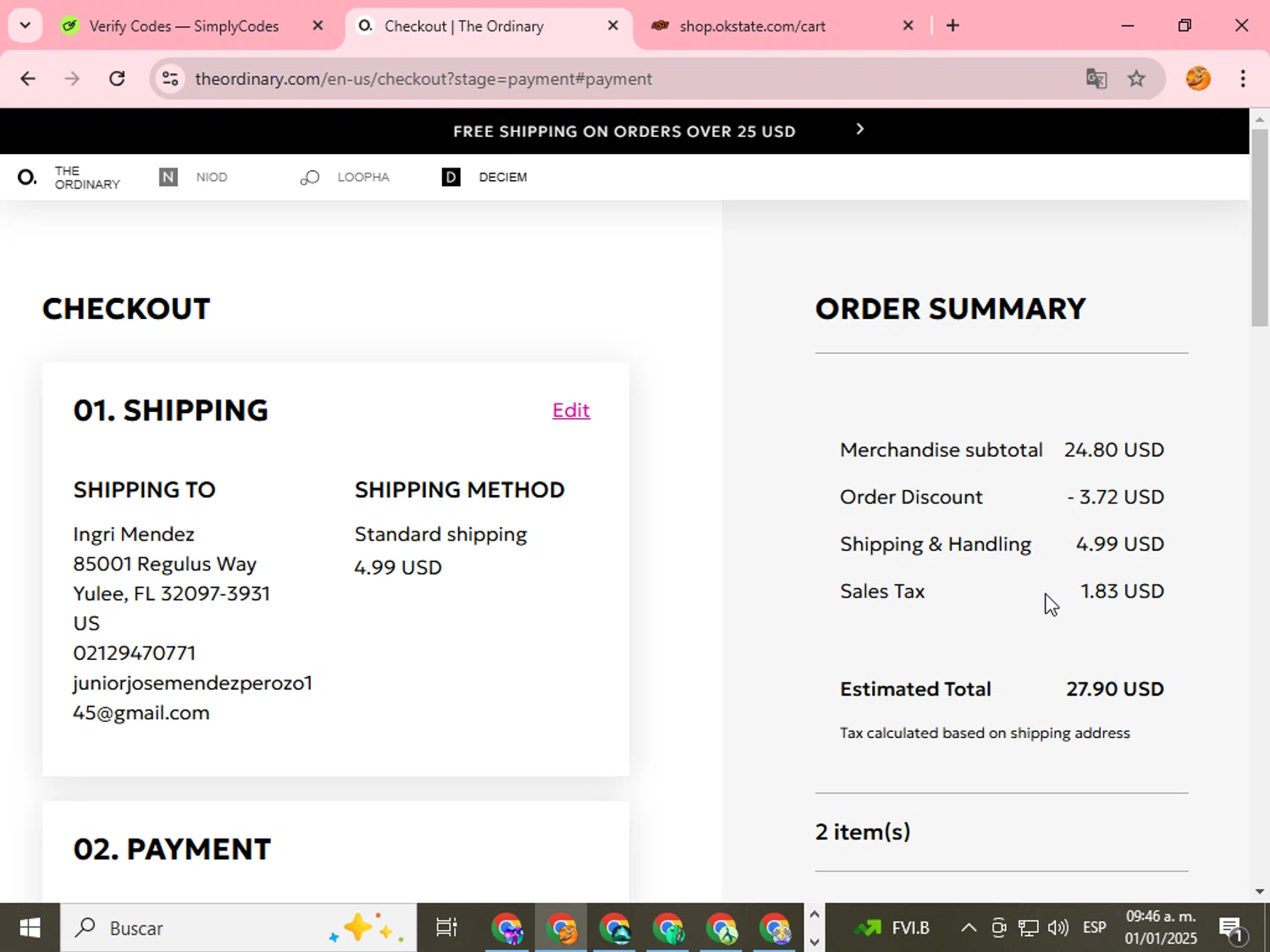Click Sales Tax 1.83 USD value

click(x=1122, y=591)
